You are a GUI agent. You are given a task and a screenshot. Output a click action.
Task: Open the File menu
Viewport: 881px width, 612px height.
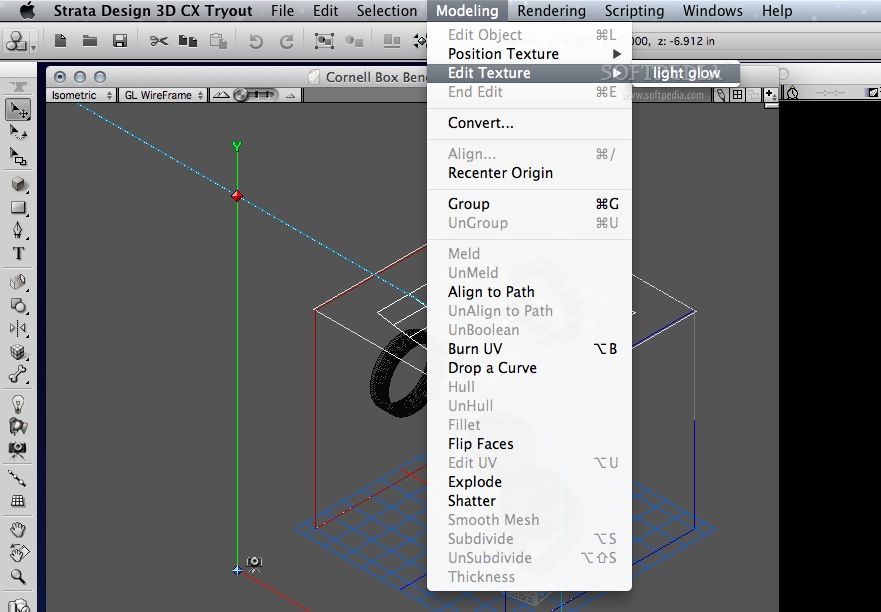pyautogui.click(x=282, y=11)
